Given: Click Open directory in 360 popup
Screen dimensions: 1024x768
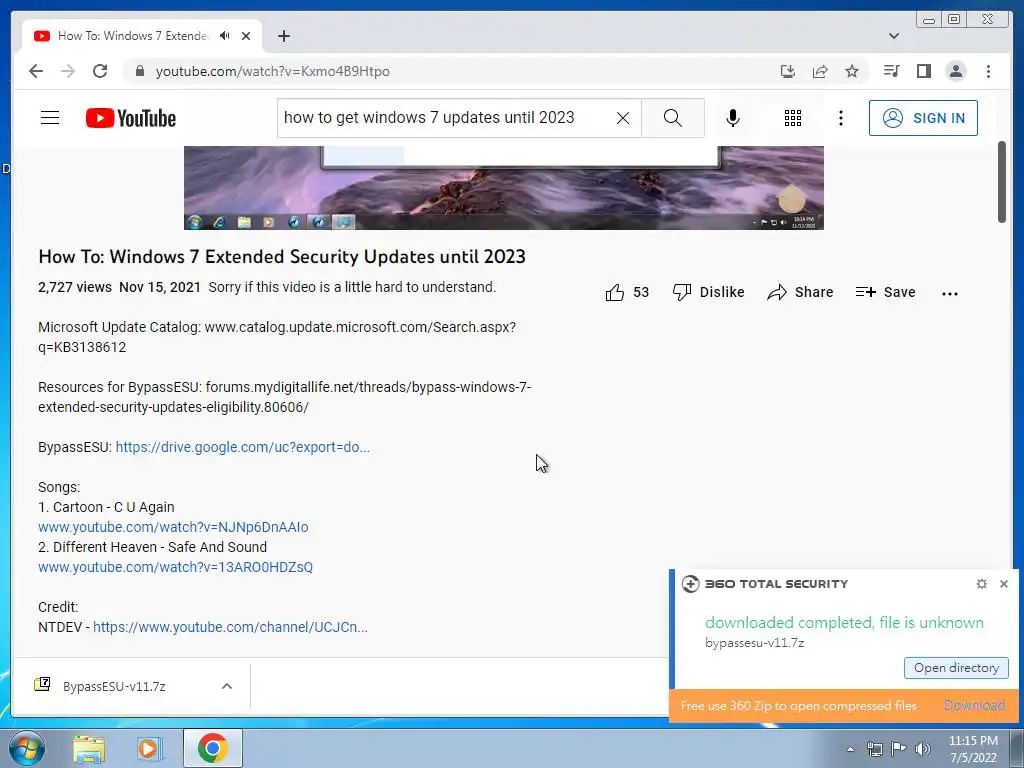Looking at the screenshot, I should tap(956, 668).
